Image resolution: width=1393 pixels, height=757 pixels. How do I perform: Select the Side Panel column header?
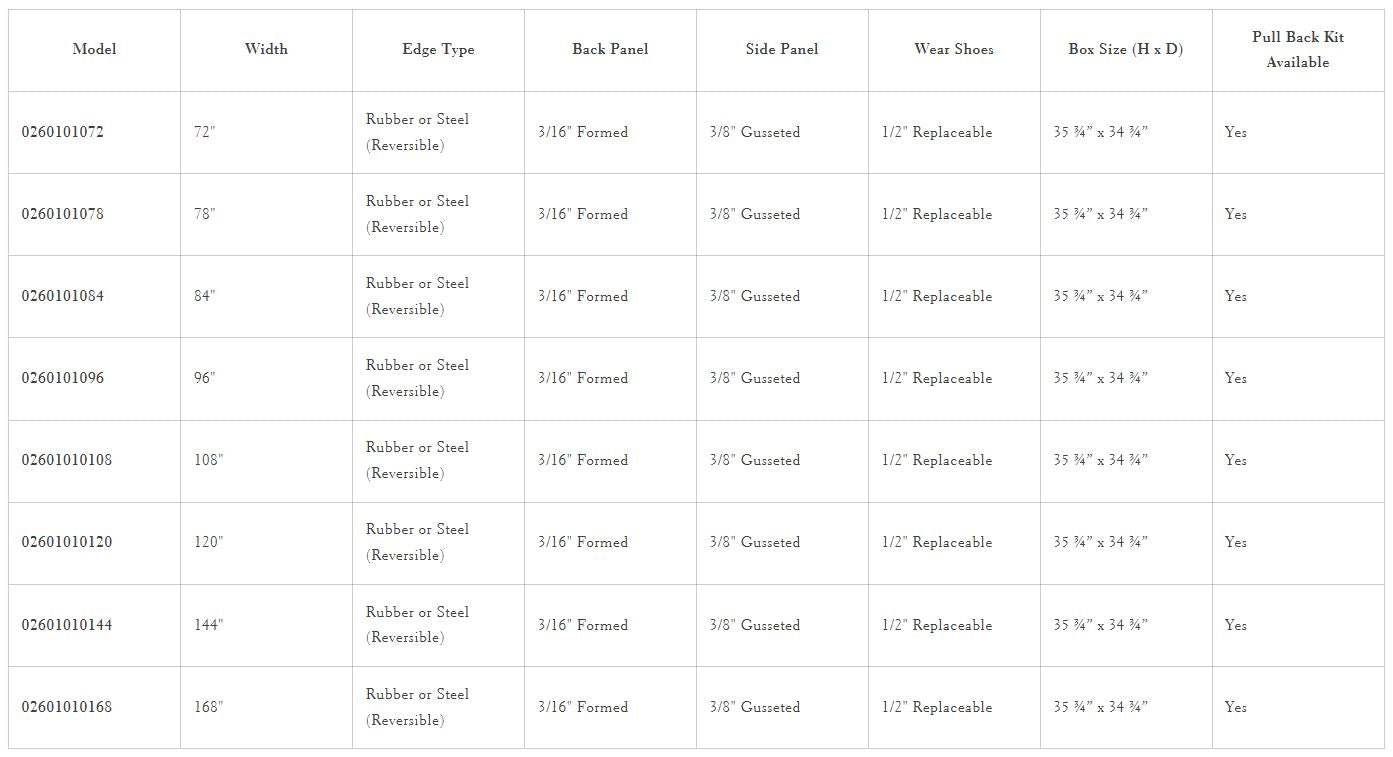(782, 49)
